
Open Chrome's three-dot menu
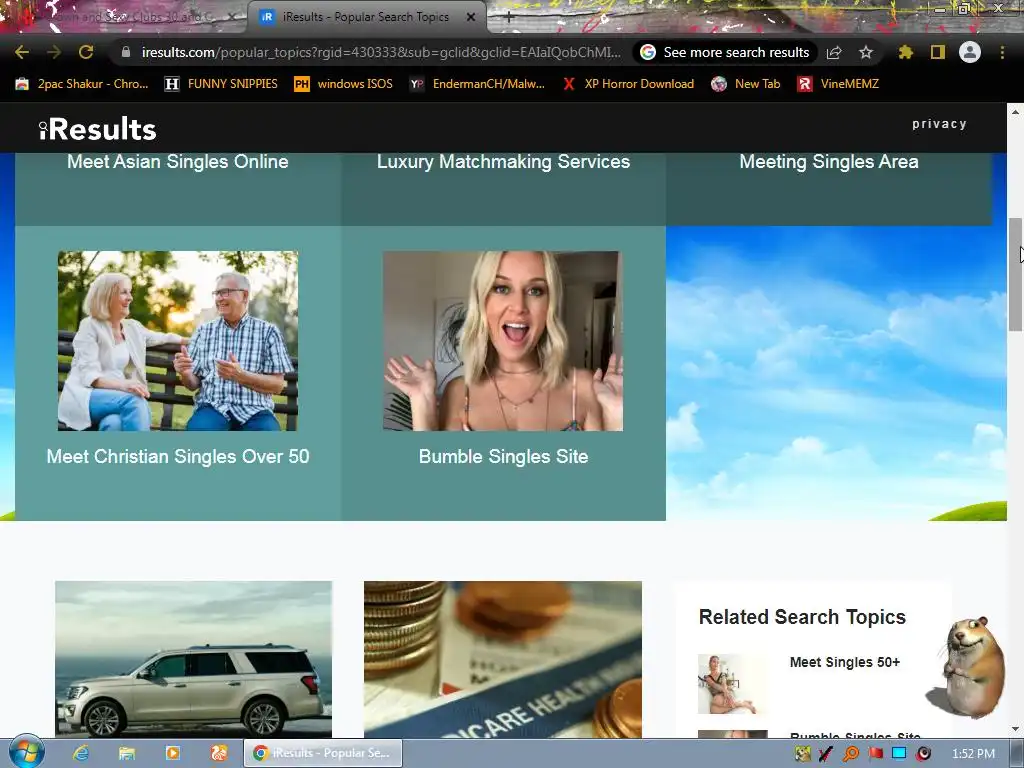pyautogui.click(x=1002, y=52)
